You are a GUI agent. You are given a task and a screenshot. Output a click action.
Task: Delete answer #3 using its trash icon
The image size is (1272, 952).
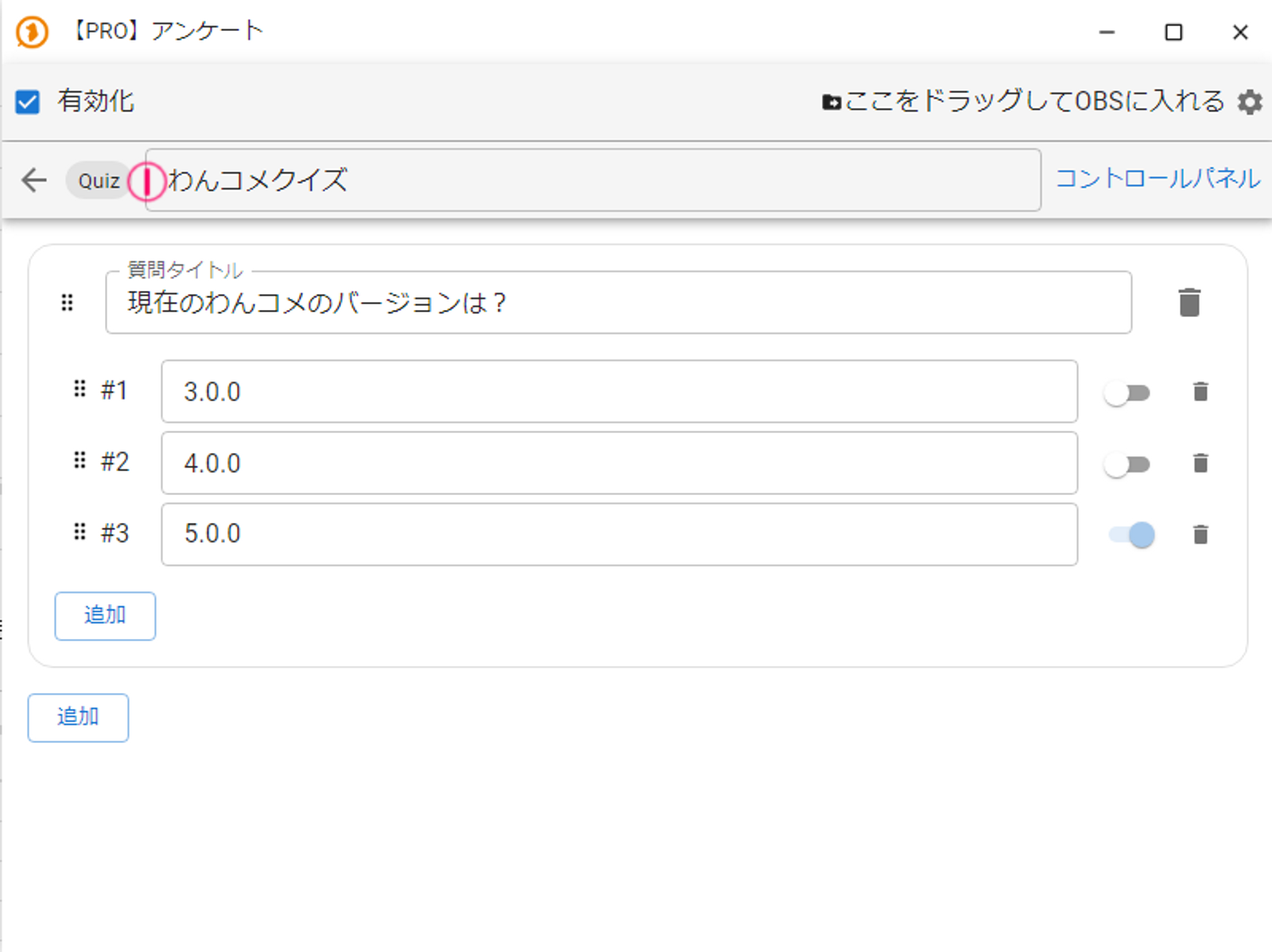(x=1200, y=535)
